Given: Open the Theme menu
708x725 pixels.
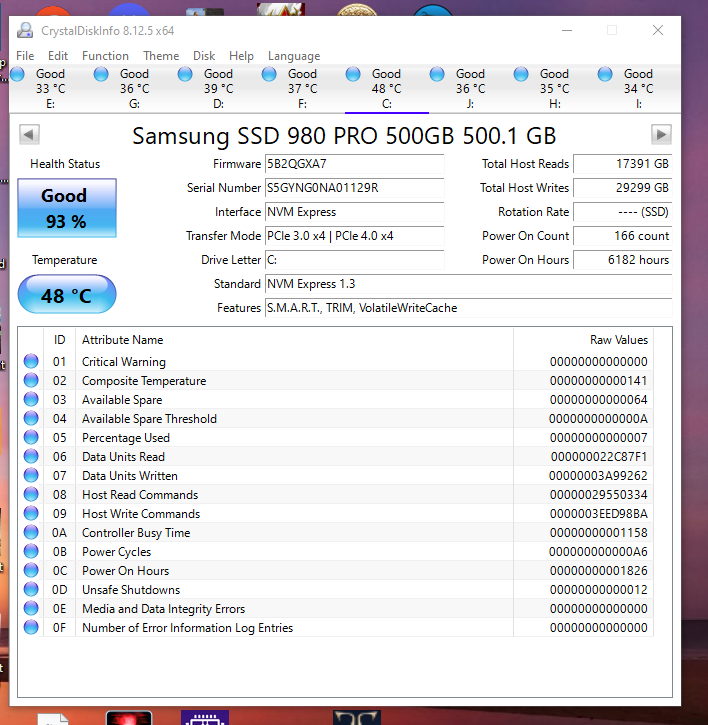Looking at the screenshot, I should tap(161, 56).
